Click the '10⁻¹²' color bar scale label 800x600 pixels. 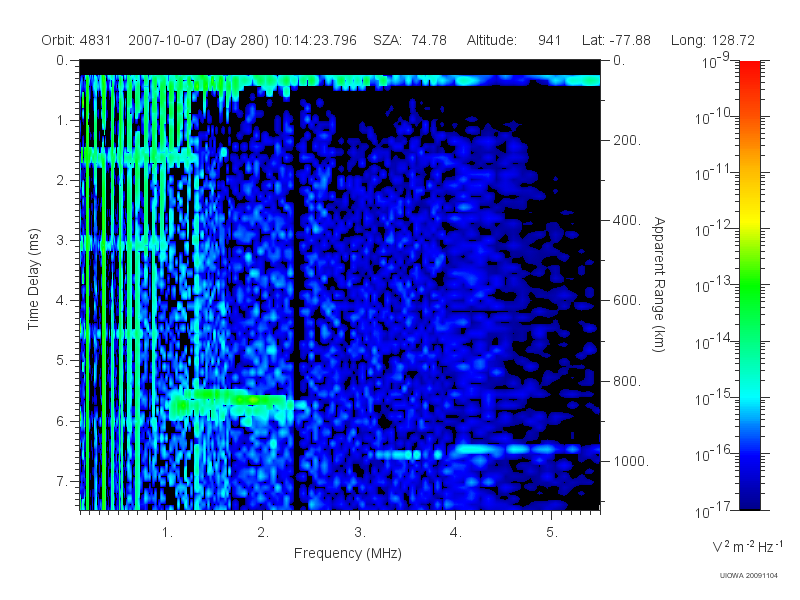click(713, 228)
